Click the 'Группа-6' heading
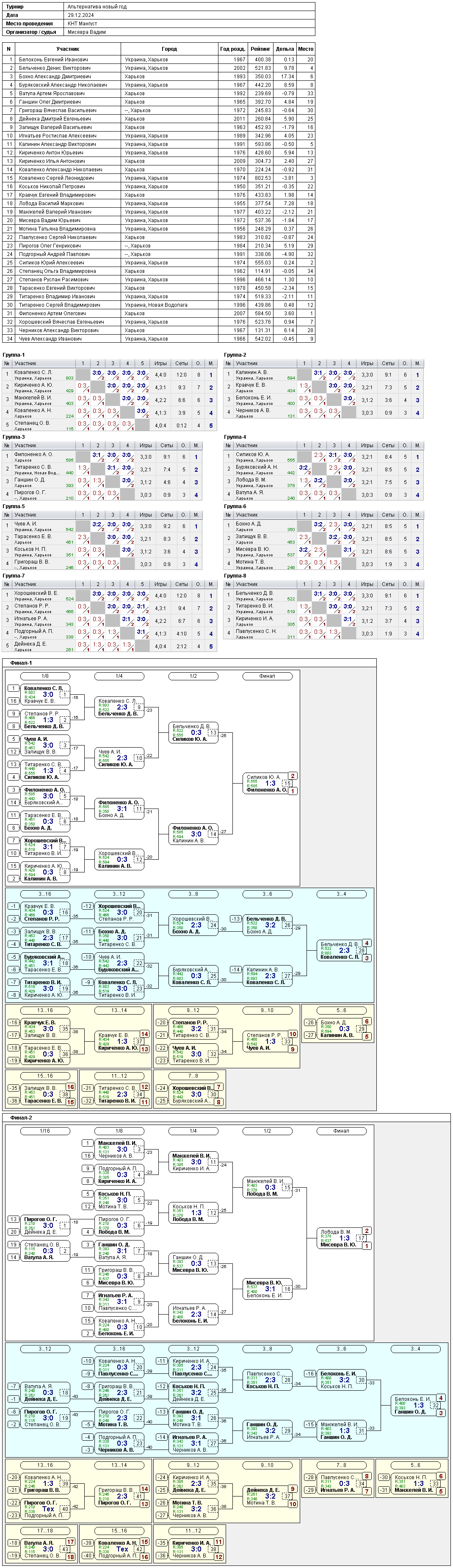 [235, 506]
